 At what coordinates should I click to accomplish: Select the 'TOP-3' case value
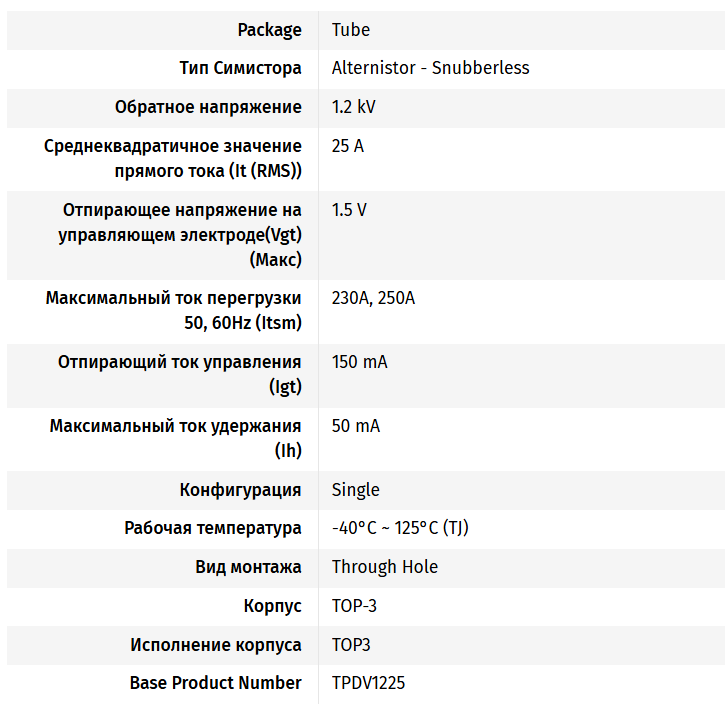click(354, 606)
